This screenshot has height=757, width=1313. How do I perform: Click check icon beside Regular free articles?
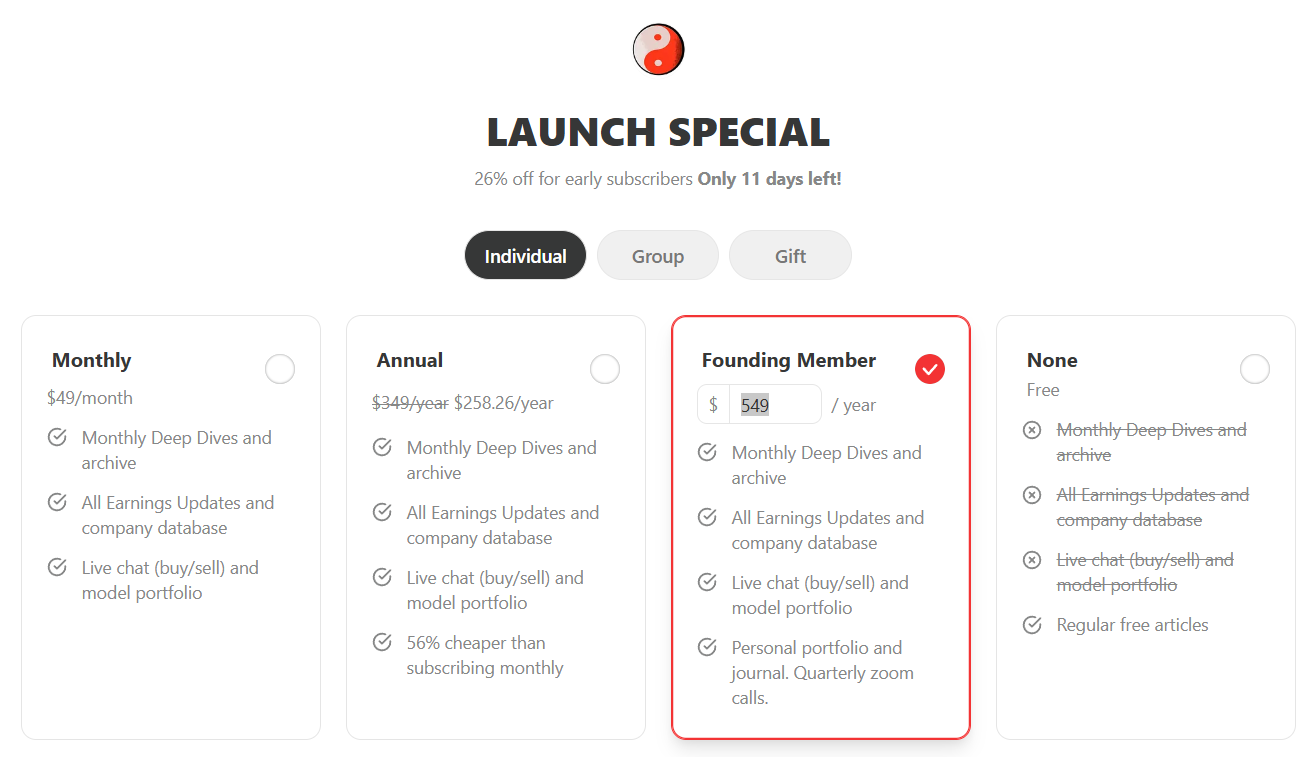pyautogui.click(x=1032, y=625)
